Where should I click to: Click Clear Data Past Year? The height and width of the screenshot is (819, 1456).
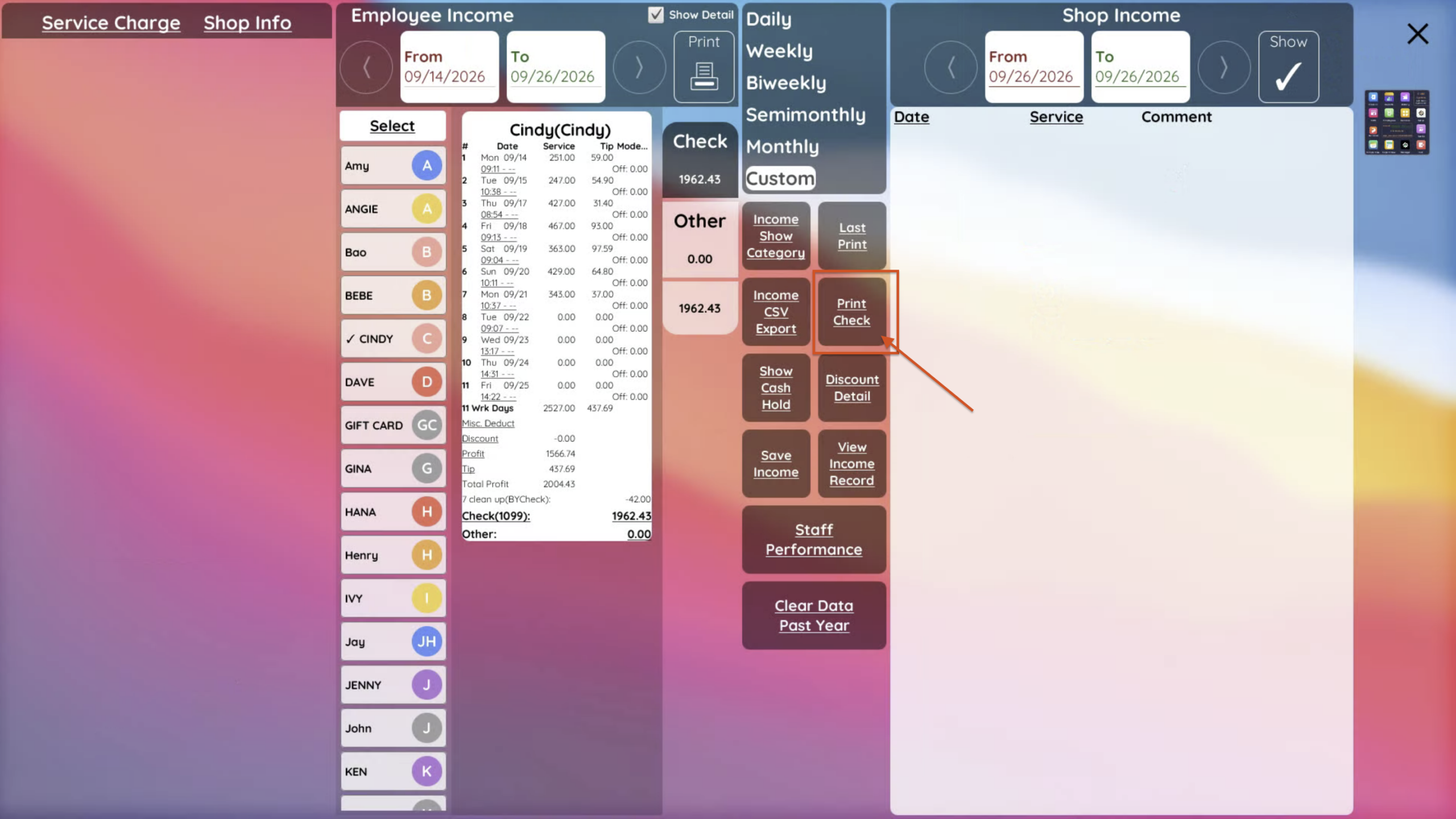814,615
